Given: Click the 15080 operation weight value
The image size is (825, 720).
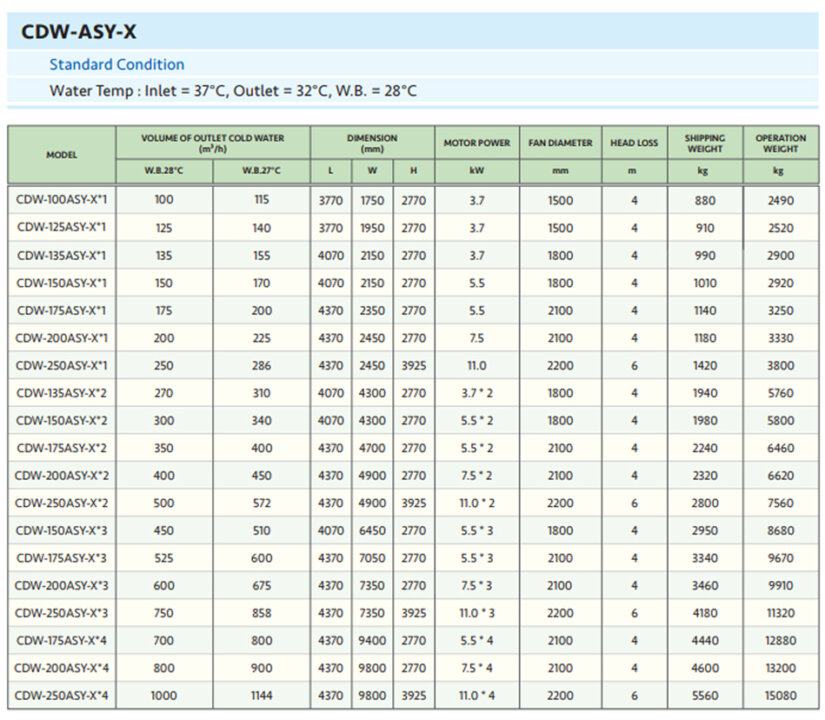Looking at the screenshot, I should pos(780,695).
